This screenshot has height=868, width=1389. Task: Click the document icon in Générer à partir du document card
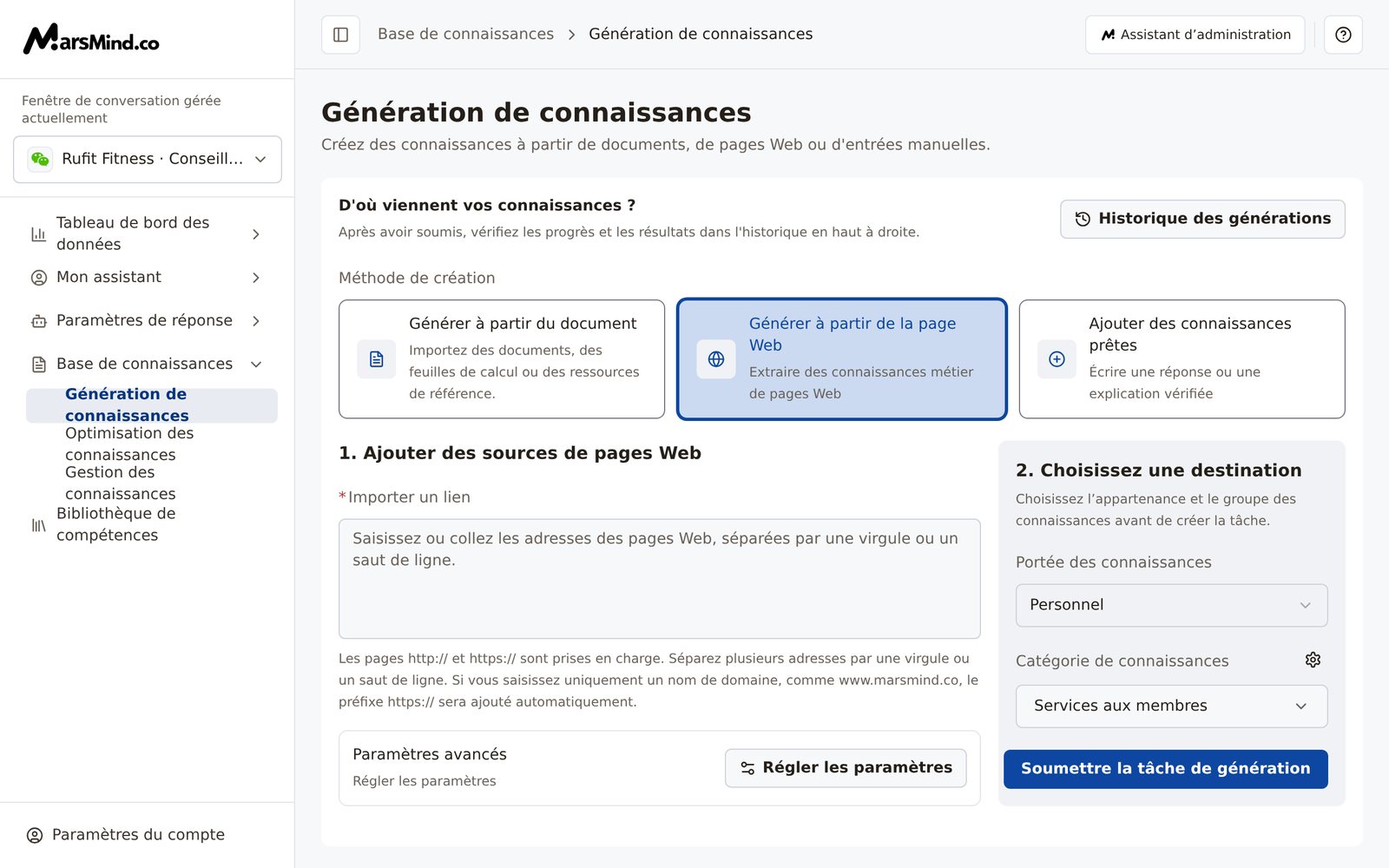click(x=376, y=359)
